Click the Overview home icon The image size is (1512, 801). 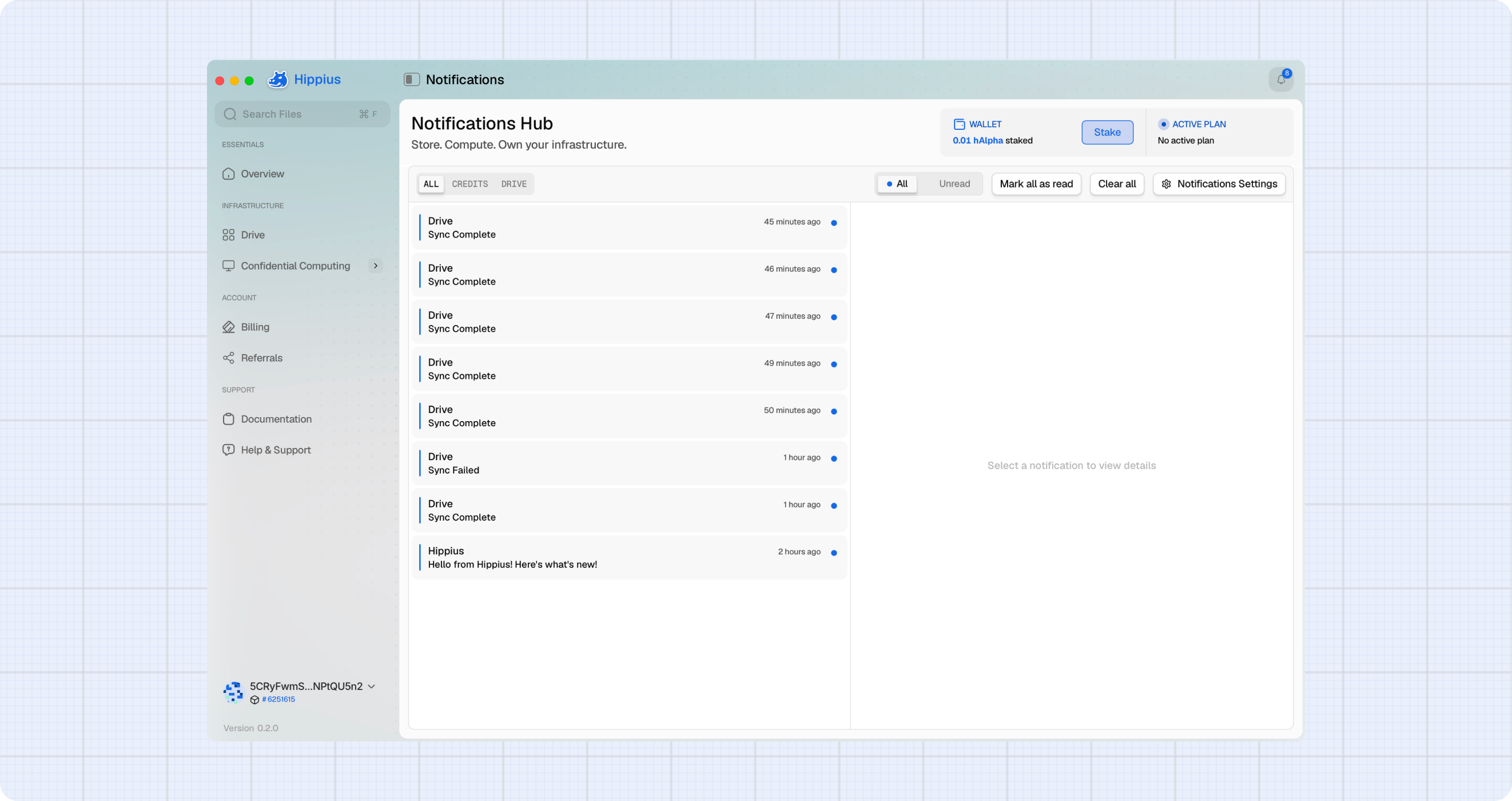228,174
